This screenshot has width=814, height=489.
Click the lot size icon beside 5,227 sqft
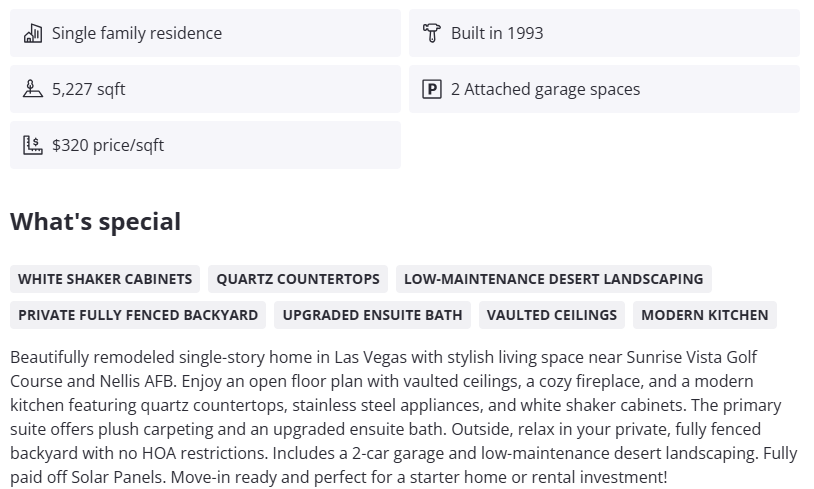(32, 89)
